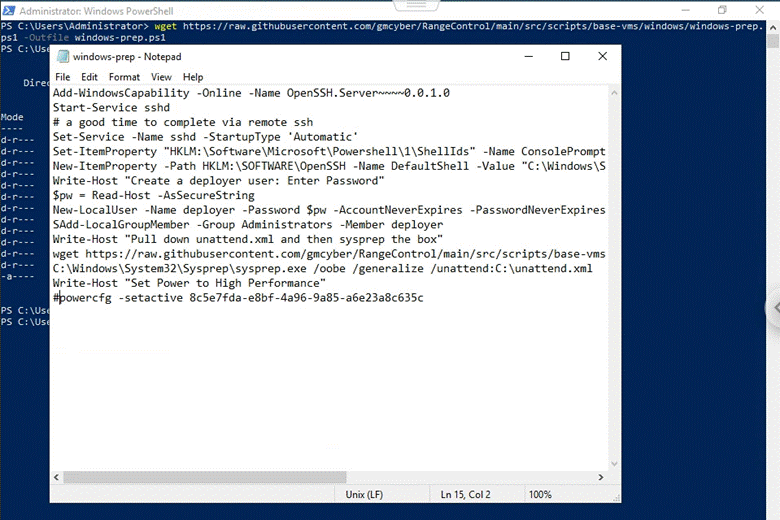Click the '-a----' mode entry in PowerShell
The image size is (780, 520).
tap(17, 277)
